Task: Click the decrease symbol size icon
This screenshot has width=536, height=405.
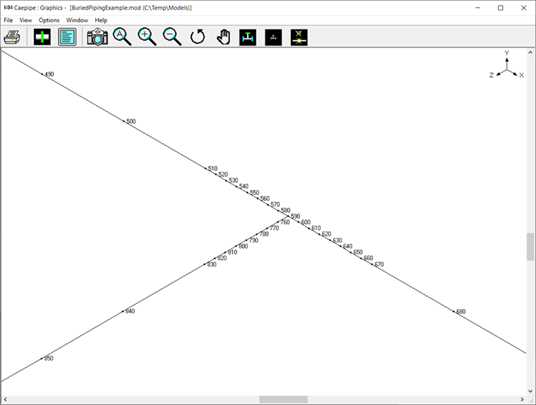Action: (x=273, y=37)
